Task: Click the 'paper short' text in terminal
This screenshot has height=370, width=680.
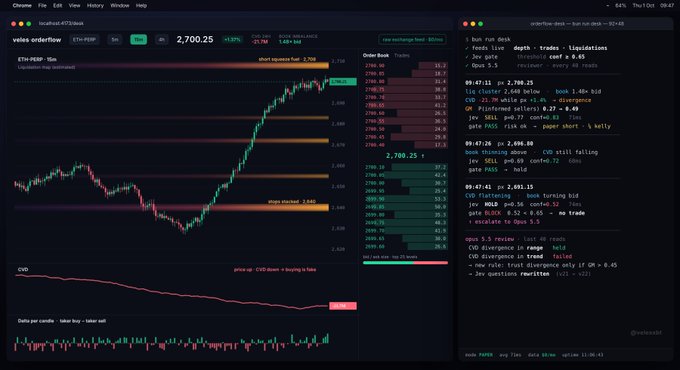Action: [x=560, y=126]
